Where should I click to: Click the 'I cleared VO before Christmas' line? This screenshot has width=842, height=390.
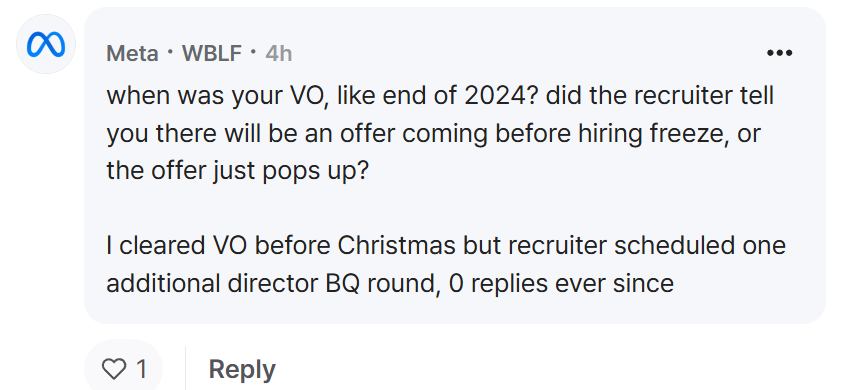point(446,245)
